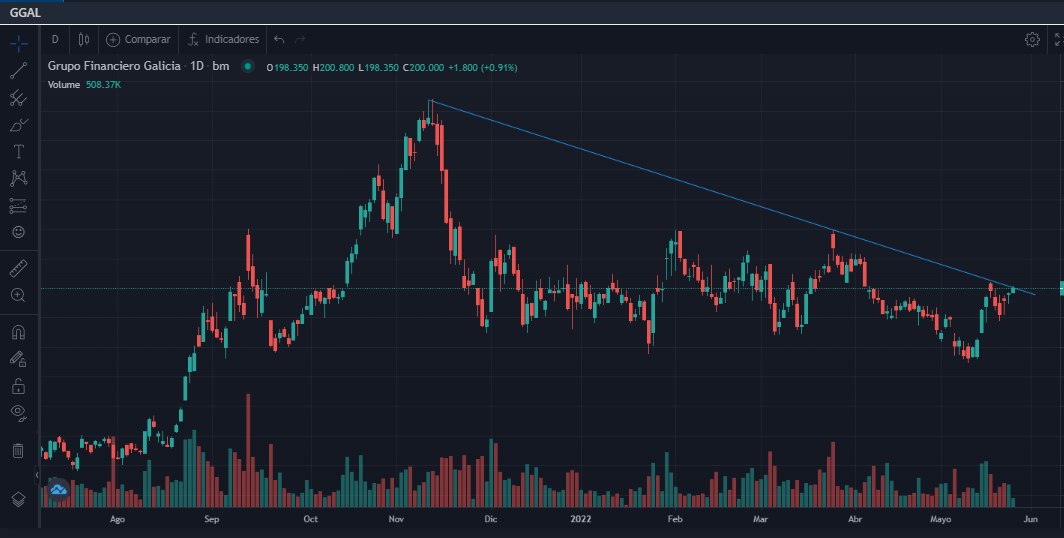This screenshot has height=538, width=1064.
Task: Select the Text annotation tool
Action: click(18, 152)
